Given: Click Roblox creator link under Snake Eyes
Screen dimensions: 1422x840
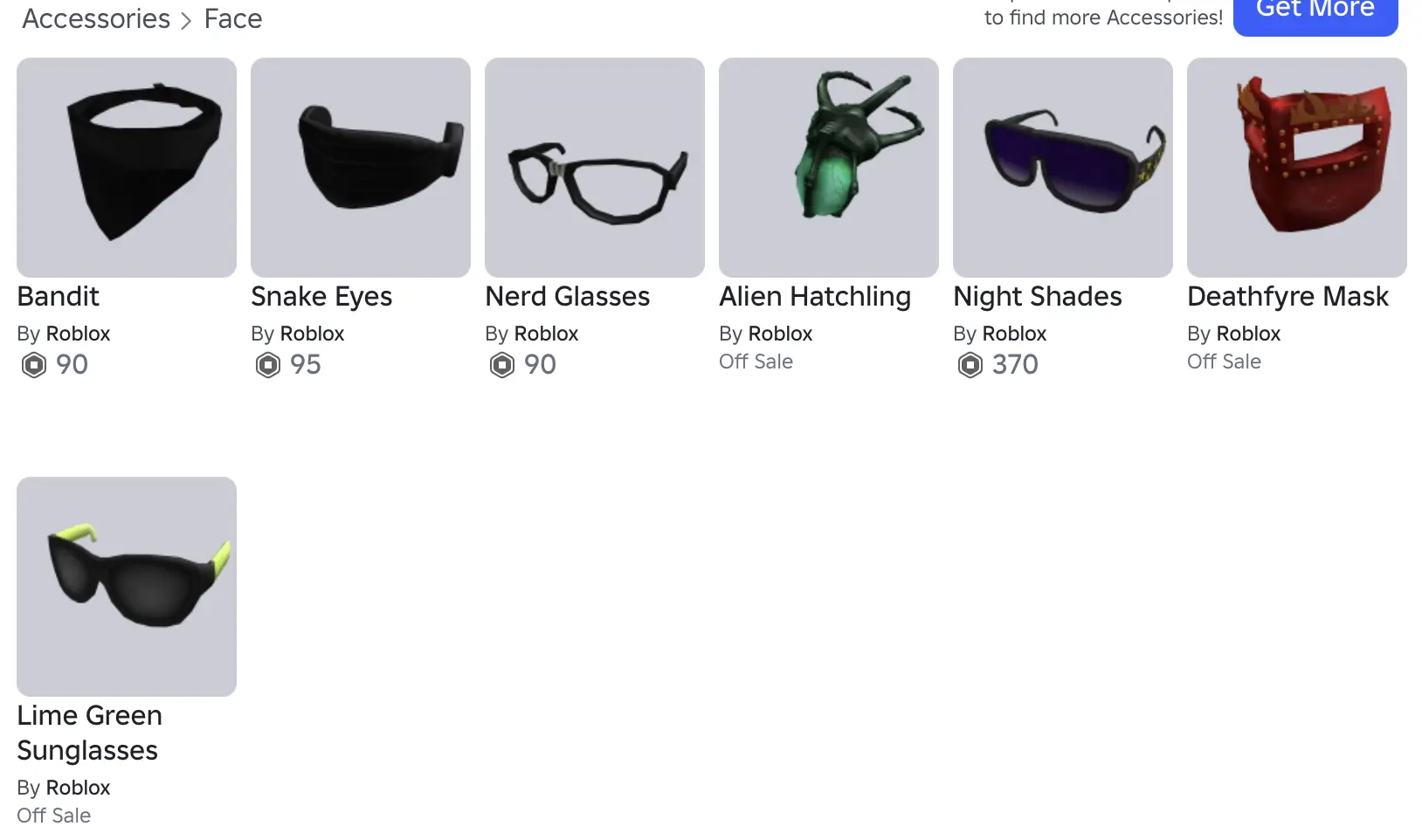Looking at the screenshot, I should pos(312,334).
